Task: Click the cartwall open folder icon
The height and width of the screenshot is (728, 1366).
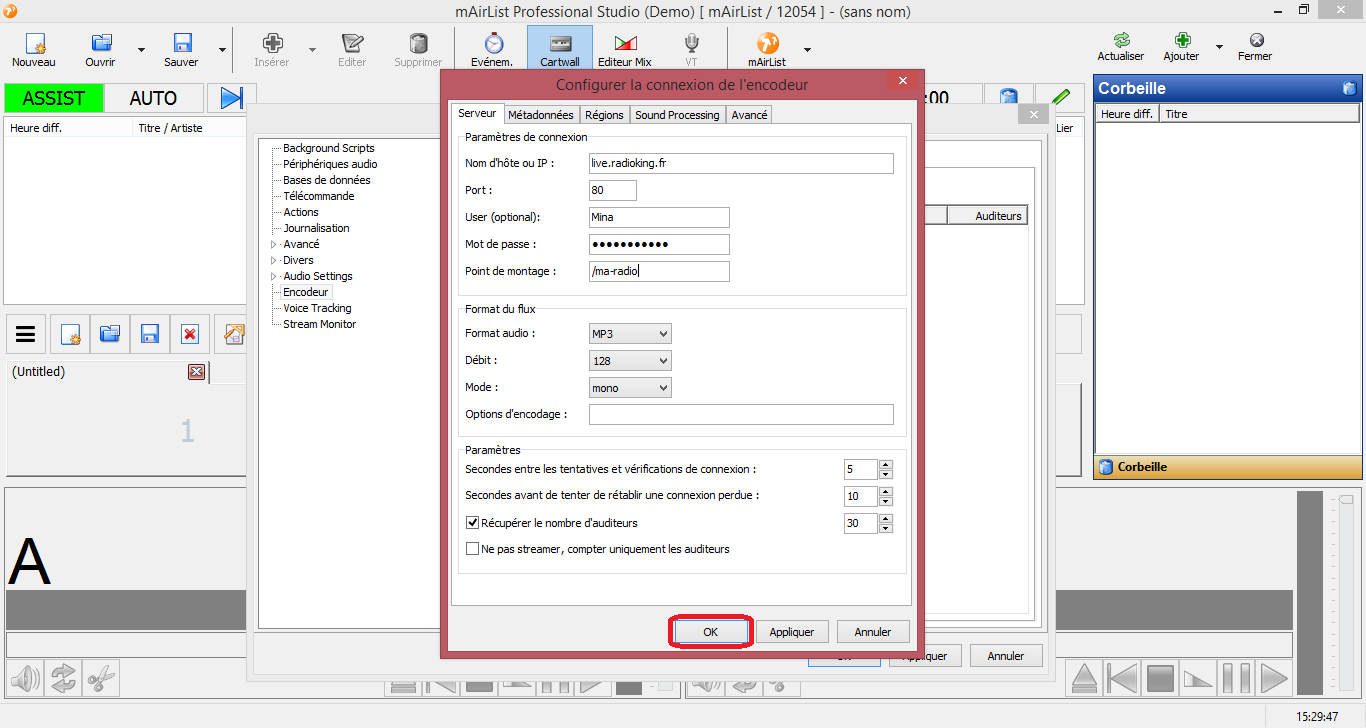Action: [x=110, y=334]
